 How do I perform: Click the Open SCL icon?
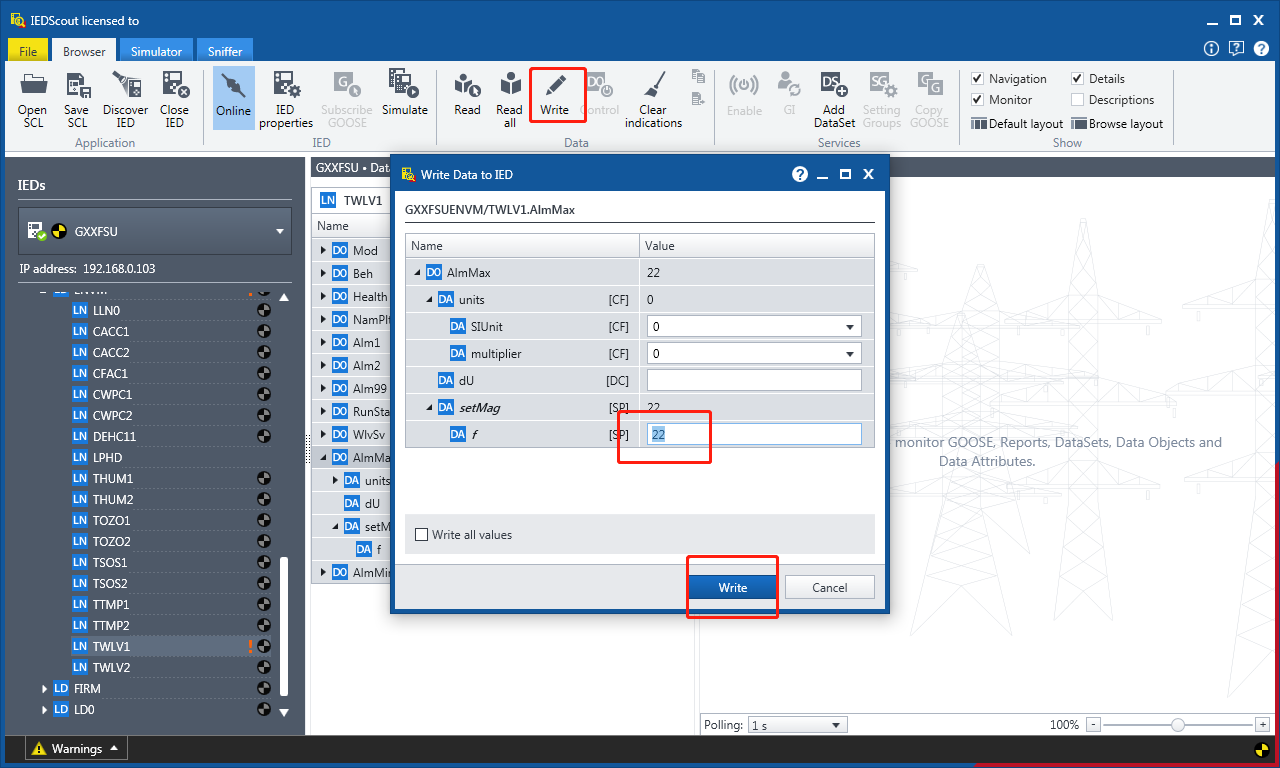33,87
